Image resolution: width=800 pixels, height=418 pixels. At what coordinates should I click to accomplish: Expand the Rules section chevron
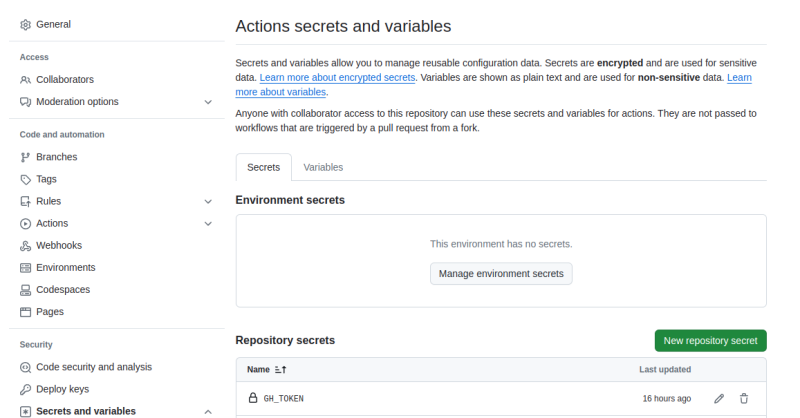(208, 201)
